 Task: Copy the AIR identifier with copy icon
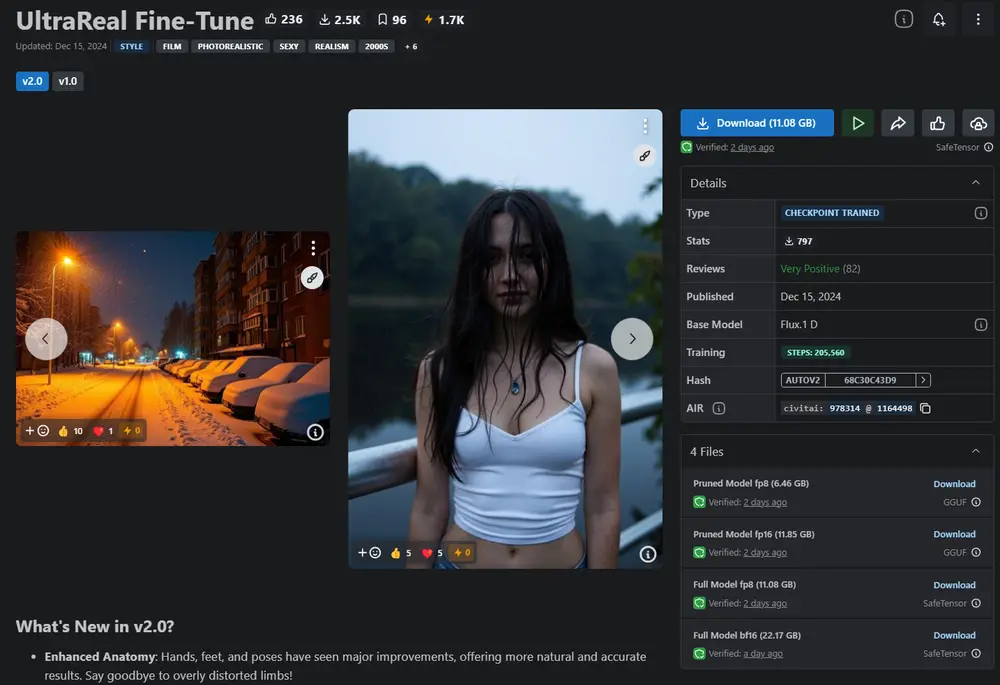coord(925,408)
